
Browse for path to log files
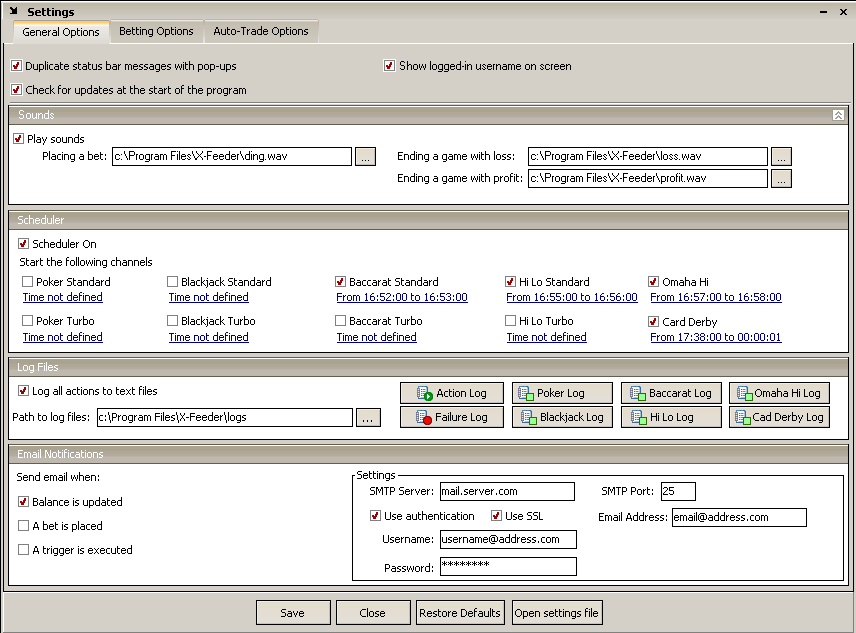pyautogui.click(x=368, y=417)
